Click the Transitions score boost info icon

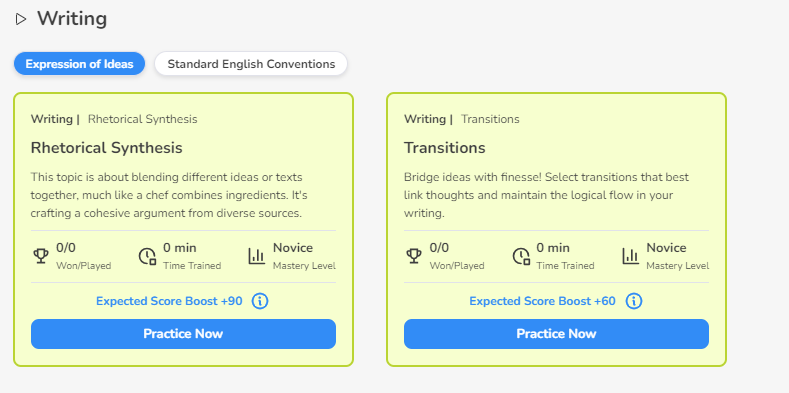tap(634, 301)
